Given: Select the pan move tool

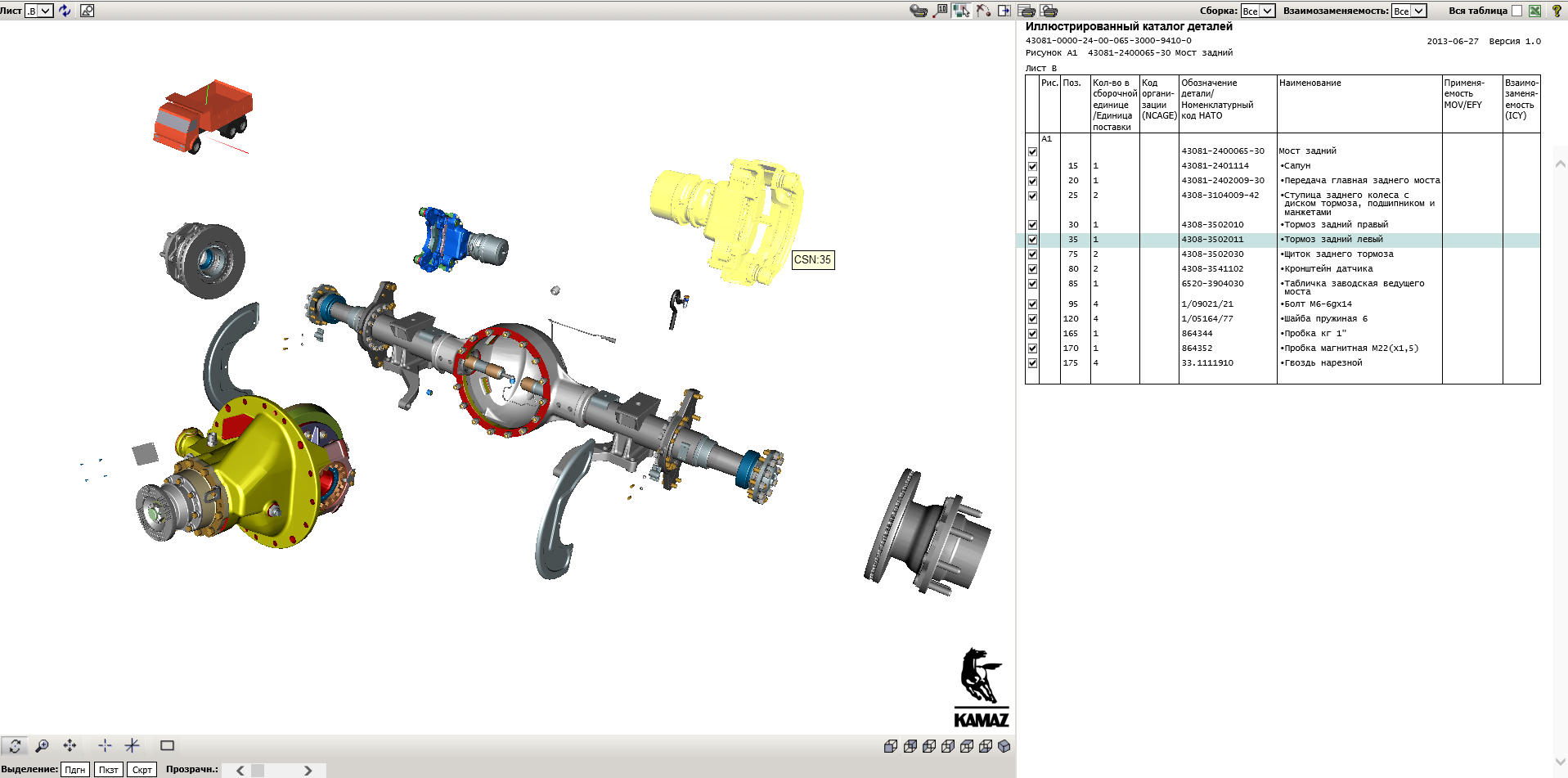Looking at the screenshot, I should 70,745.
